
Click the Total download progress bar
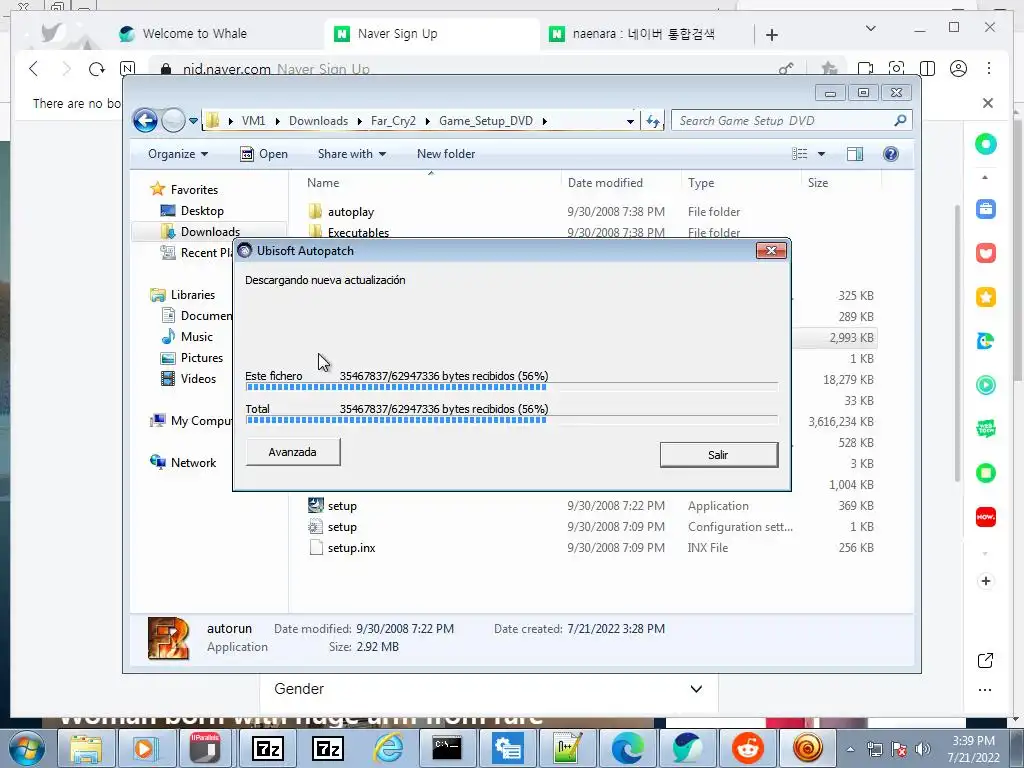tap(511, 420)
